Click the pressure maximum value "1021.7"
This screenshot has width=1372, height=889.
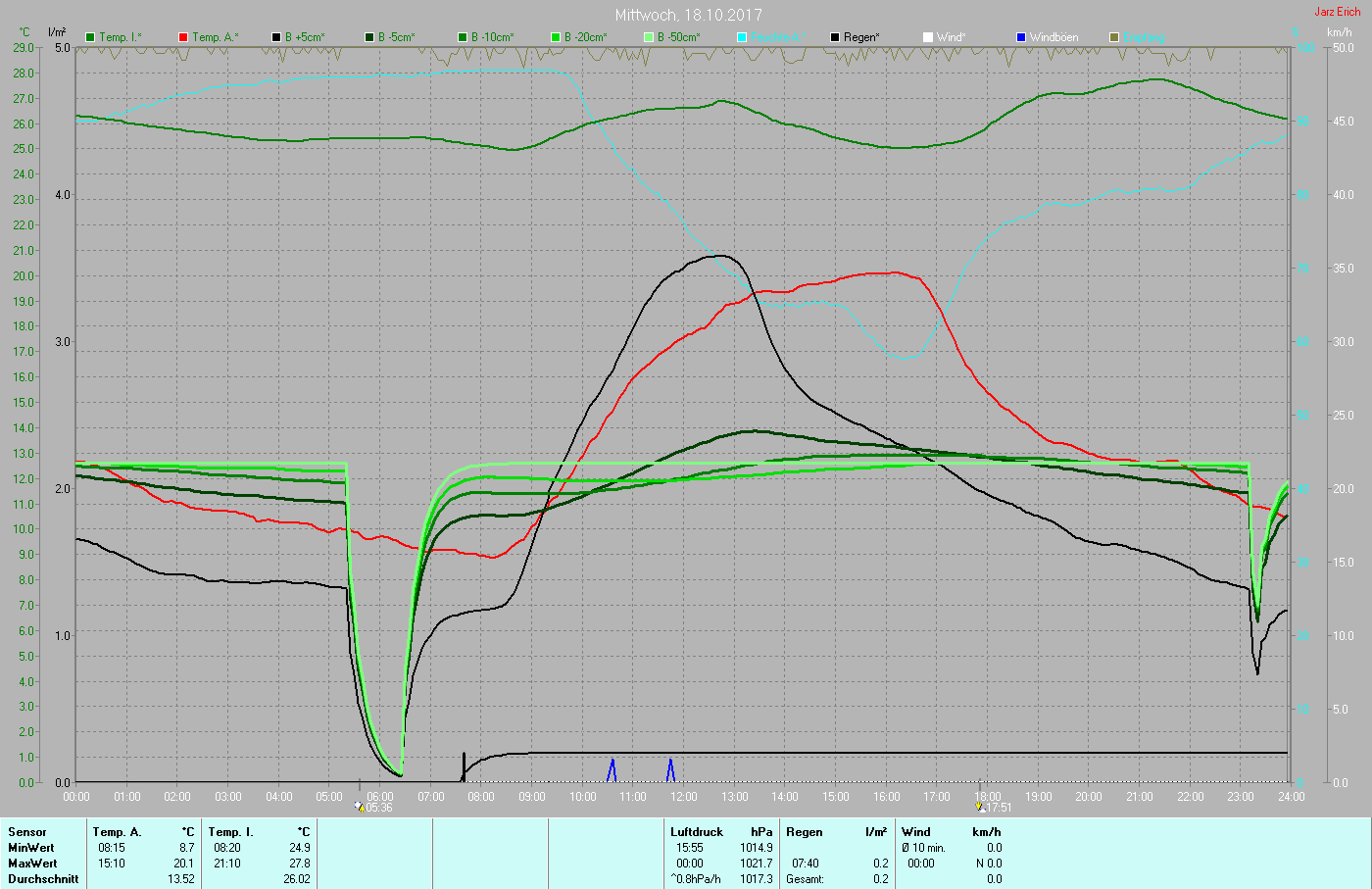point(756,864)
